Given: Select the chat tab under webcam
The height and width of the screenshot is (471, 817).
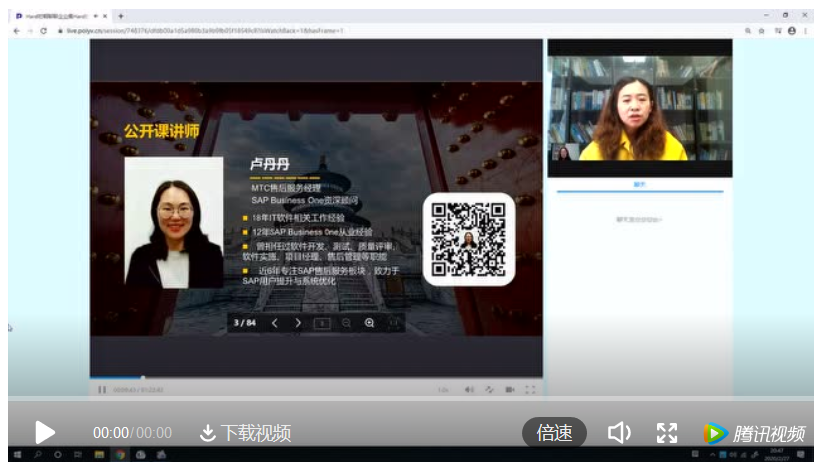Looking at the screenshot, I should pyautogui.click(x=640, y=184).
